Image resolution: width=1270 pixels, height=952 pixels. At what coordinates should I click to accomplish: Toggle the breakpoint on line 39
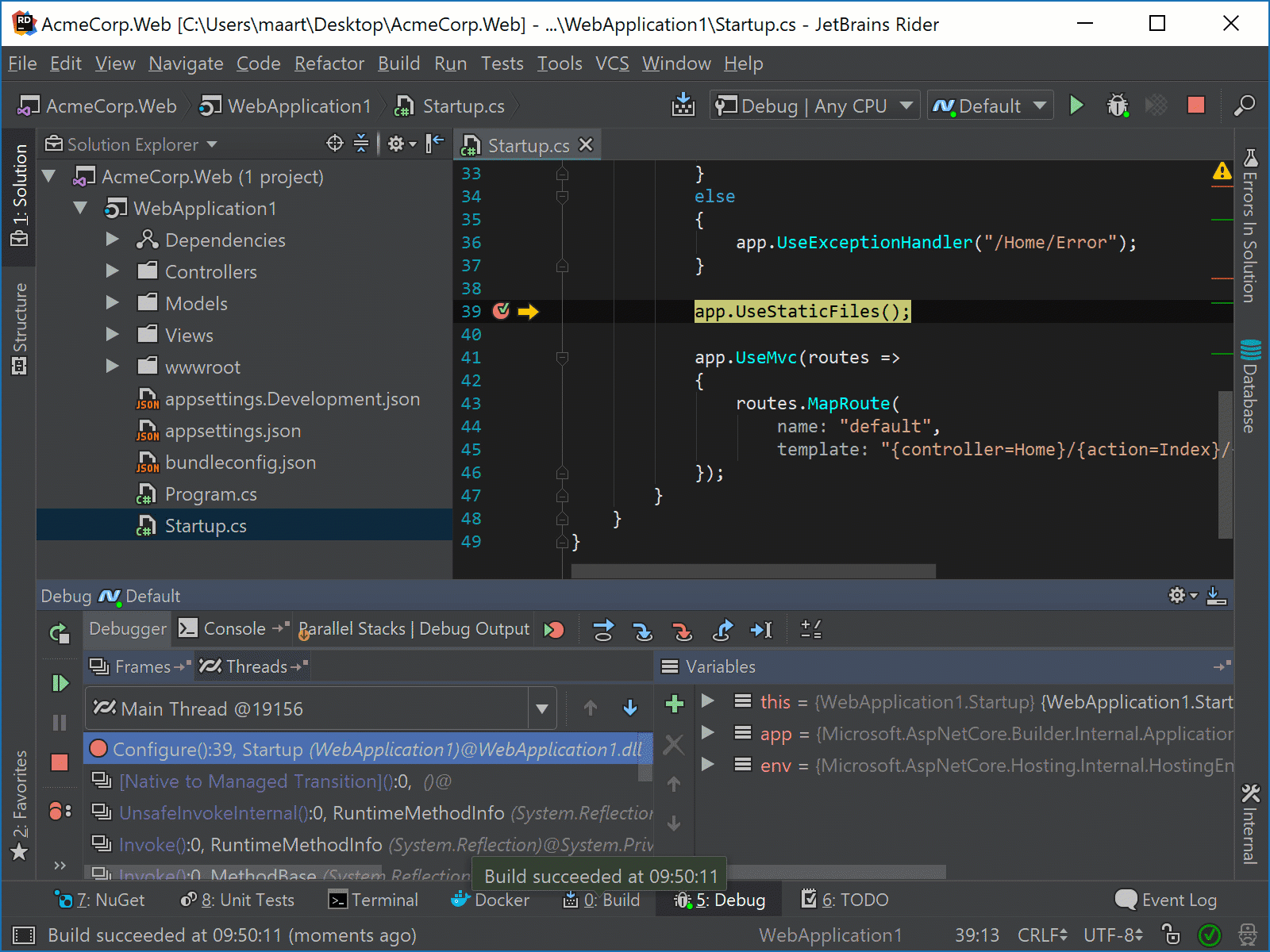501,311
